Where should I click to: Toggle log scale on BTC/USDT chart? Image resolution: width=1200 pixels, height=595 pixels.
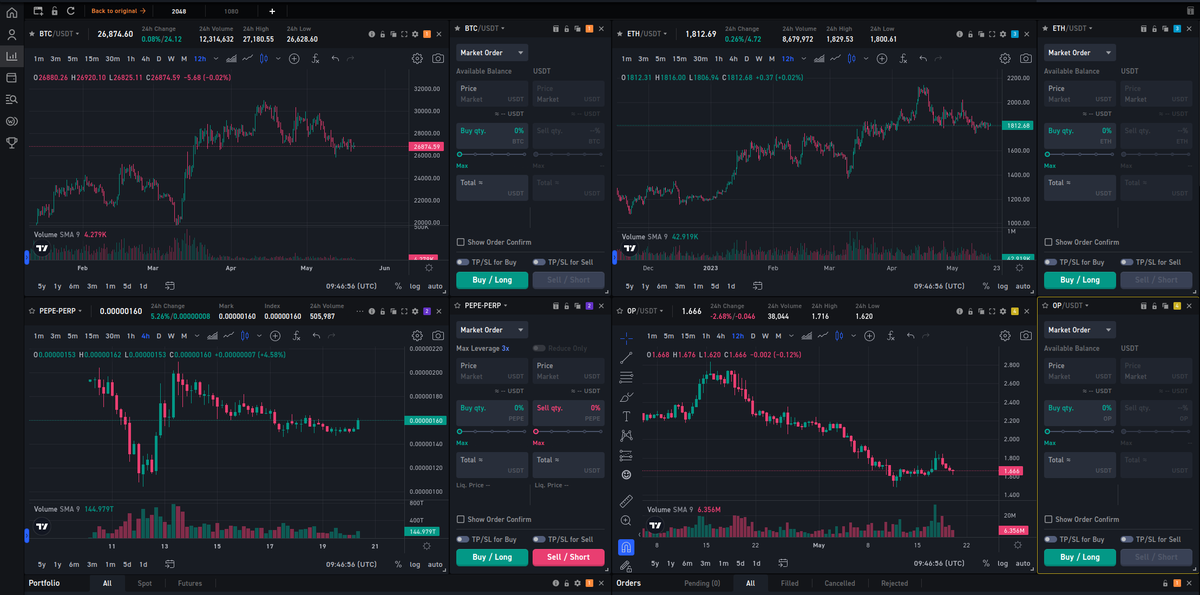[415, 287]
